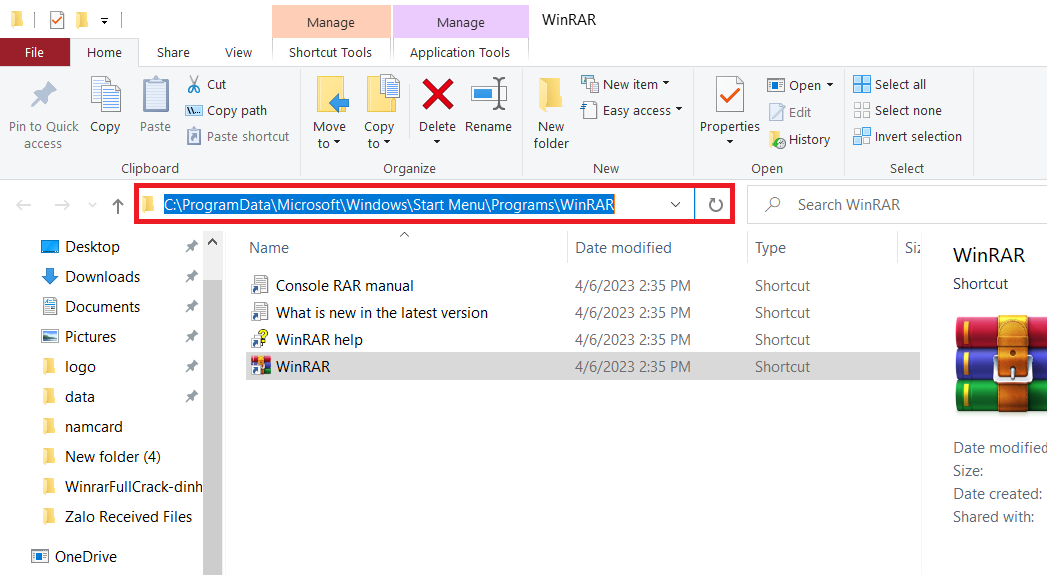Click the Search WinRAR box

pyautogui.click(x=897, y=204)
